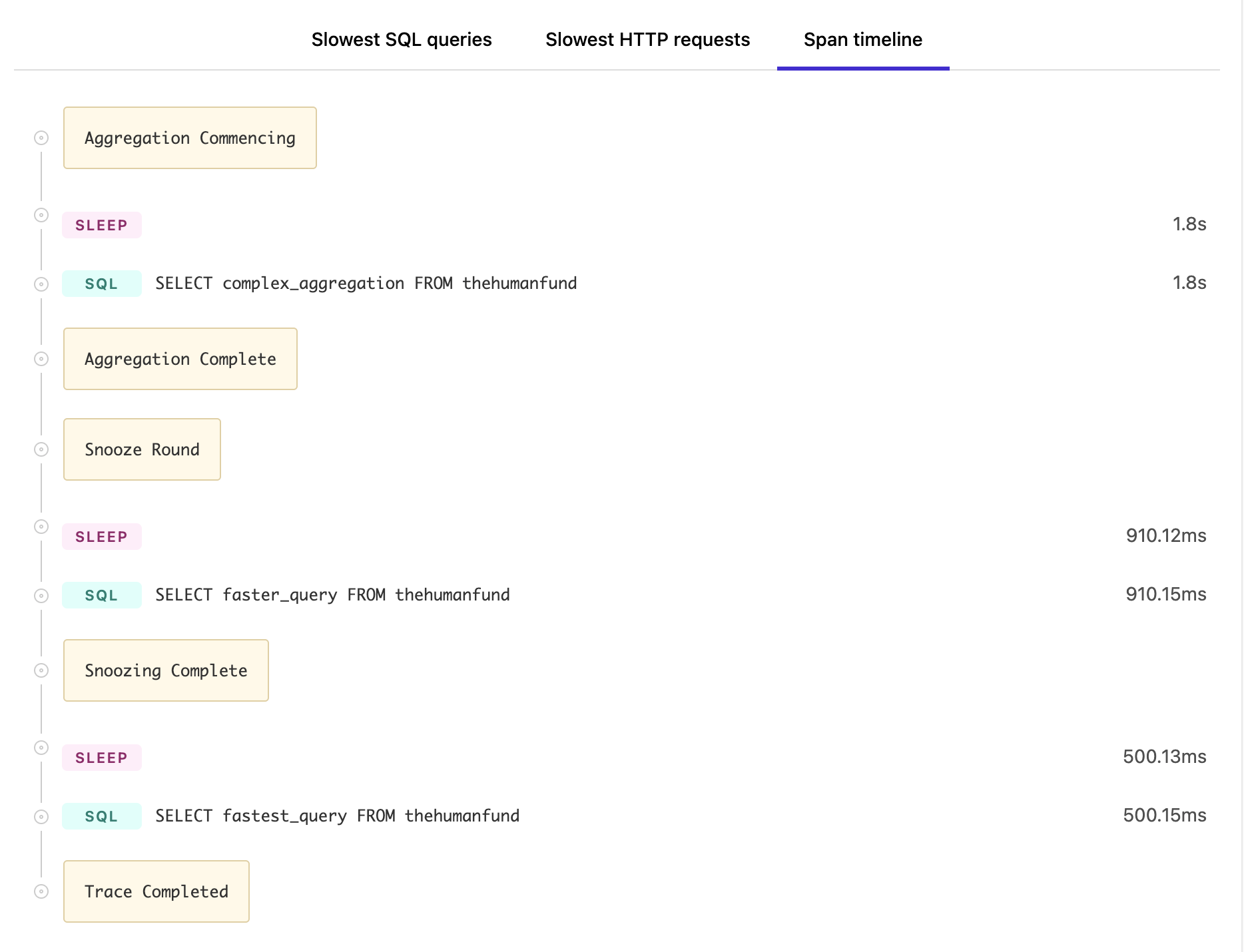1244x952 pixels.
Task: Open the Trace Completed event
Action: pyautogui.click(x=156, y=891)
